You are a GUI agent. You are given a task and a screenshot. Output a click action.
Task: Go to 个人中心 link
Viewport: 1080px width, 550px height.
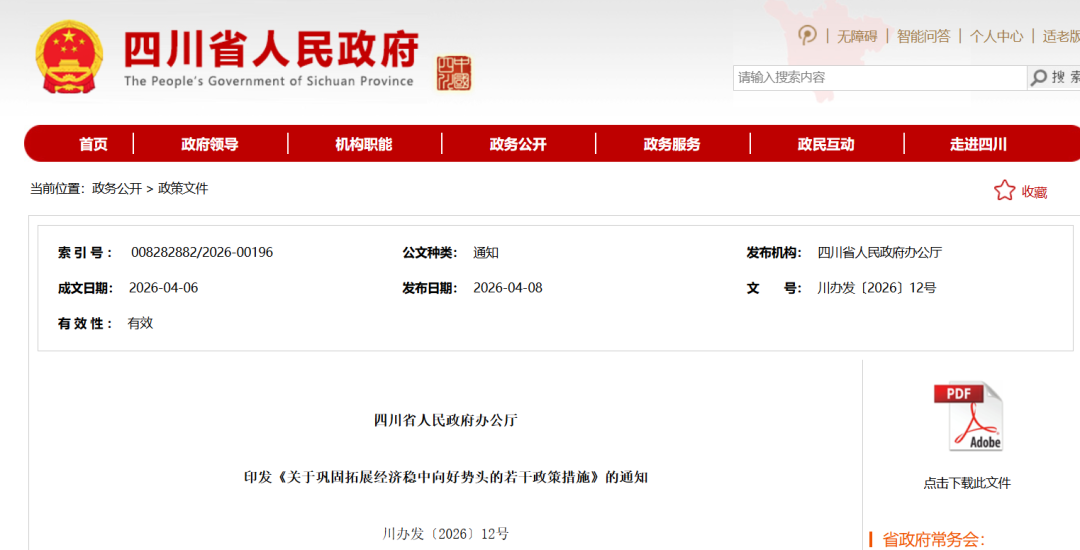996,36
